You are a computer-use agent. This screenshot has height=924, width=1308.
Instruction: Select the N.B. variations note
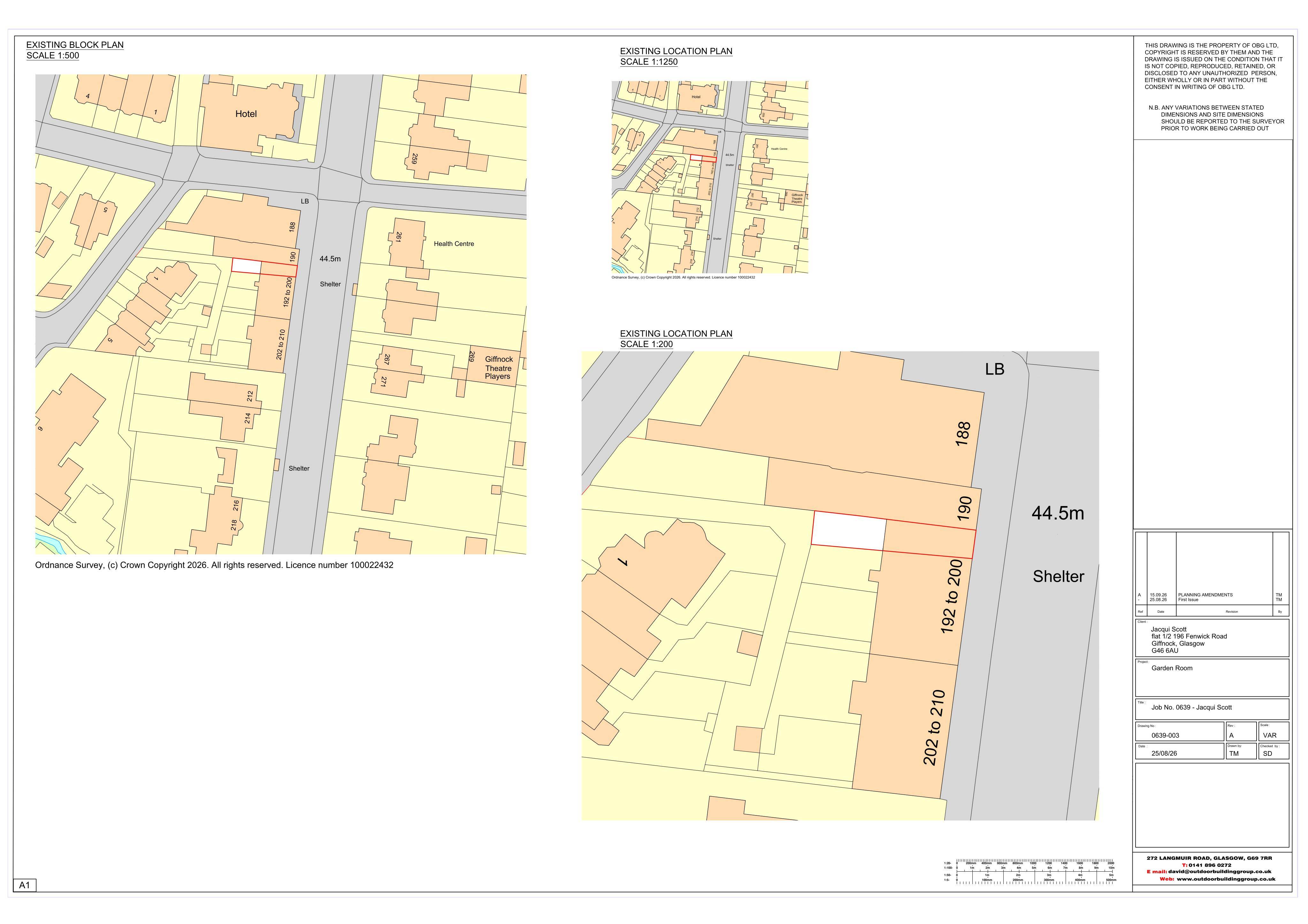1216,118
